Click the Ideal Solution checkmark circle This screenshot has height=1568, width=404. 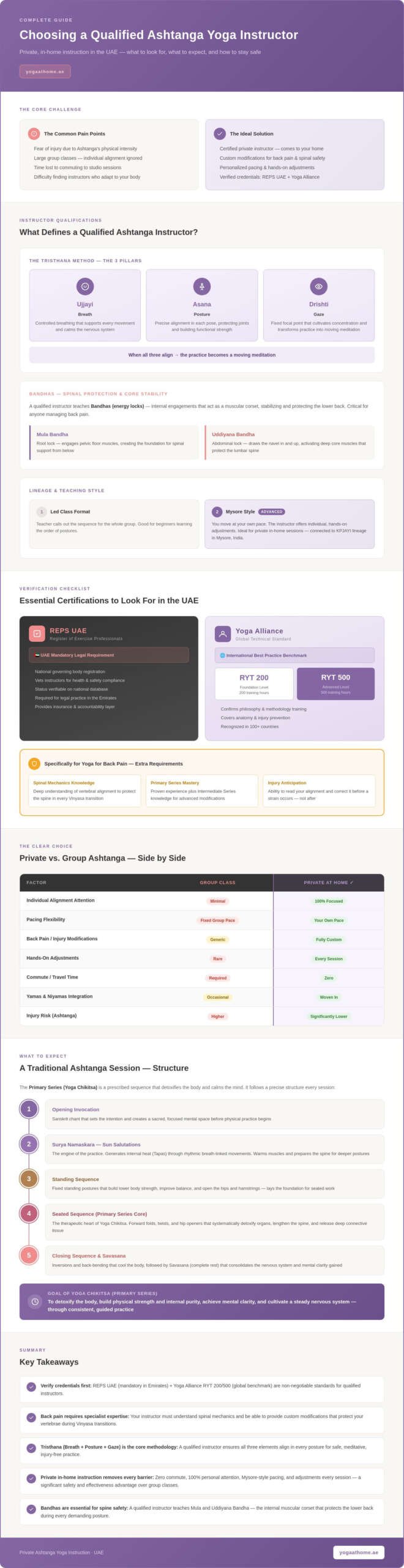click(x=220, y=134)
